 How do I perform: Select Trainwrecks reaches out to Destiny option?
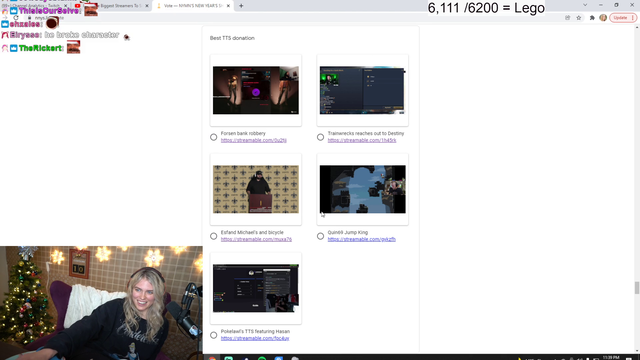click(320, 137)
